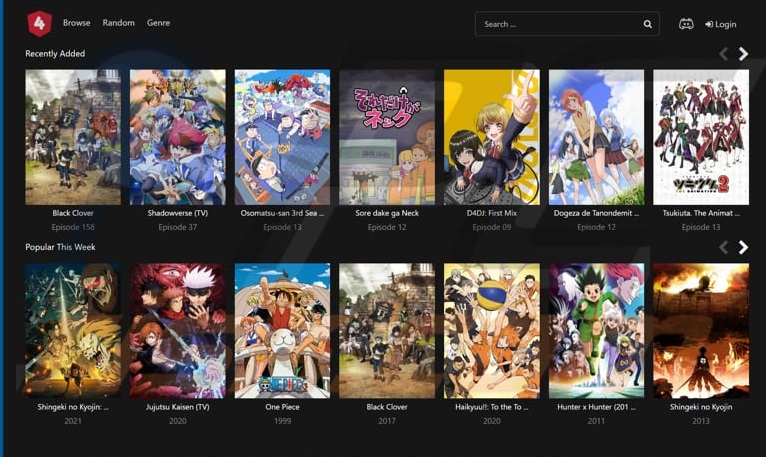Click the search magnifier icon
This screenshot has height=457, width=766.
pyautogui.click(x=647, y=24)
